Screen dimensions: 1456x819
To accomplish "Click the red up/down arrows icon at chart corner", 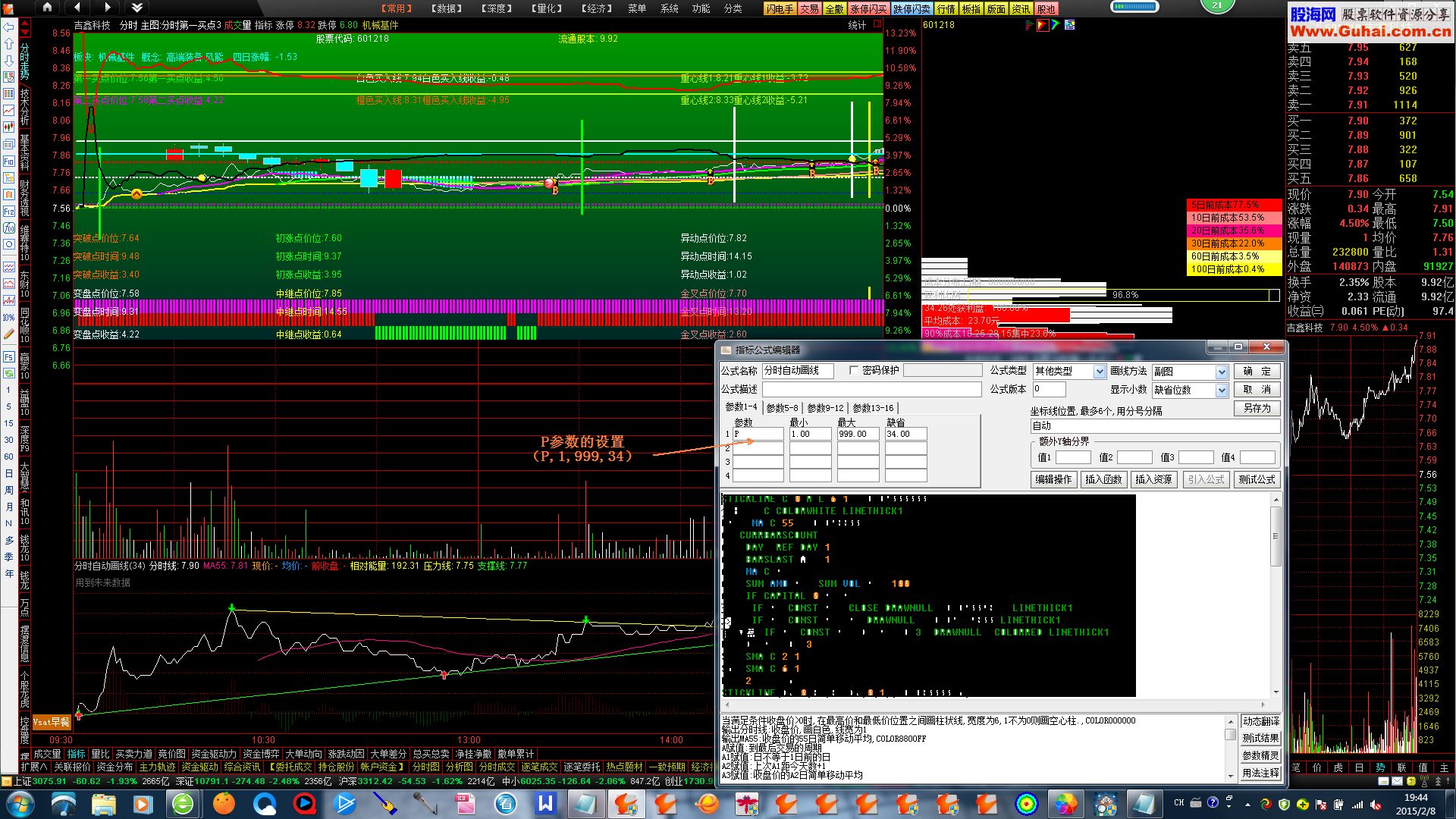I will click(25, 28).
